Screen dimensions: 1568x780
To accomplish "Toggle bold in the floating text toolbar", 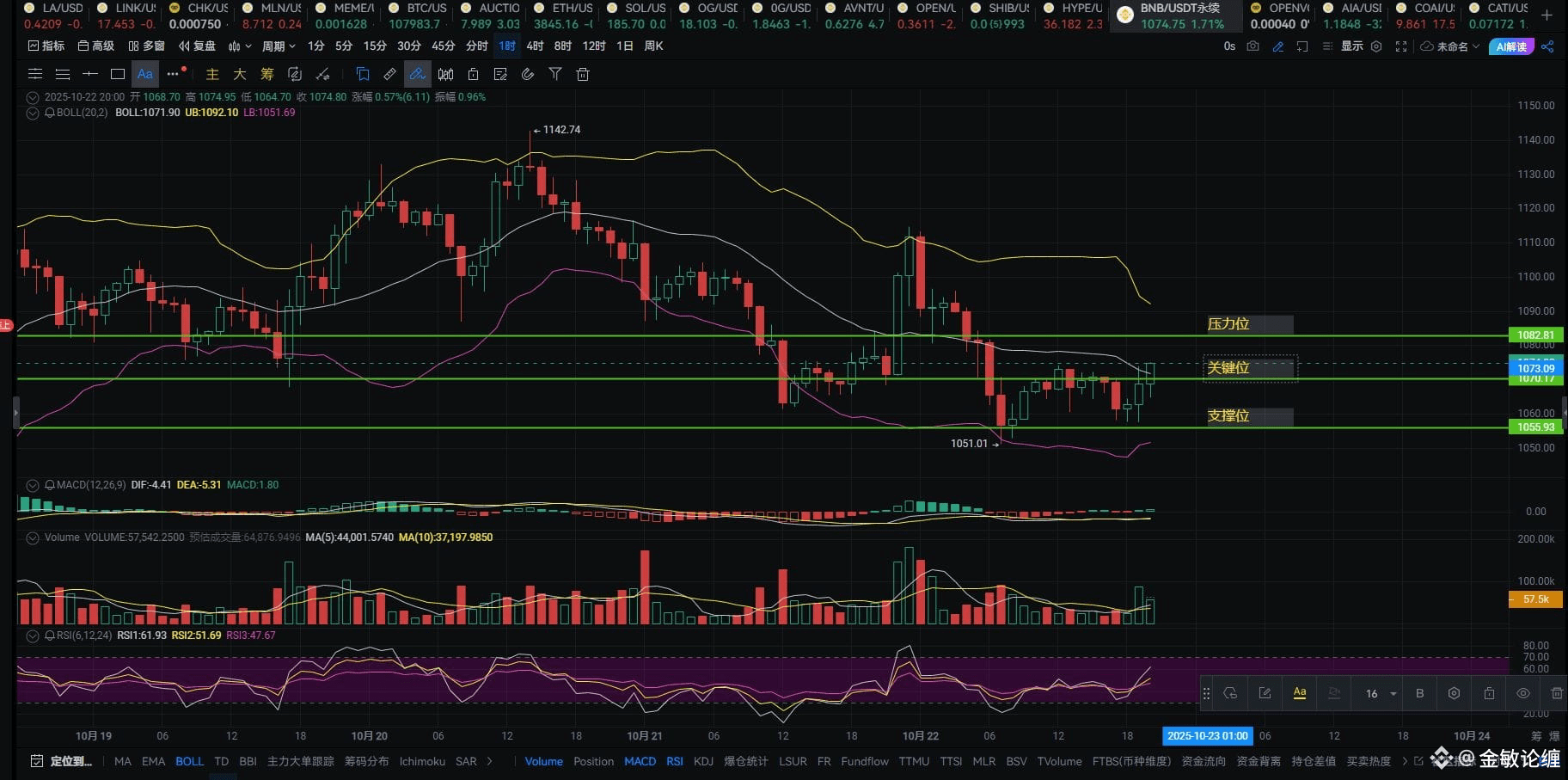I will pyautogui.click(x=1419, y=693).
